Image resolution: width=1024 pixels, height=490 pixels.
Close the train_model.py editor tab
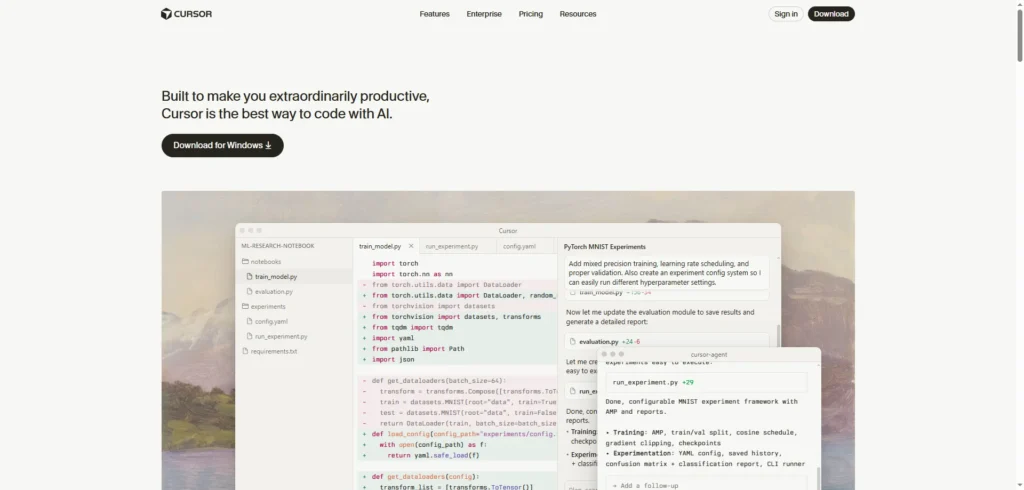pyautogui.click(x=410, y=246)
